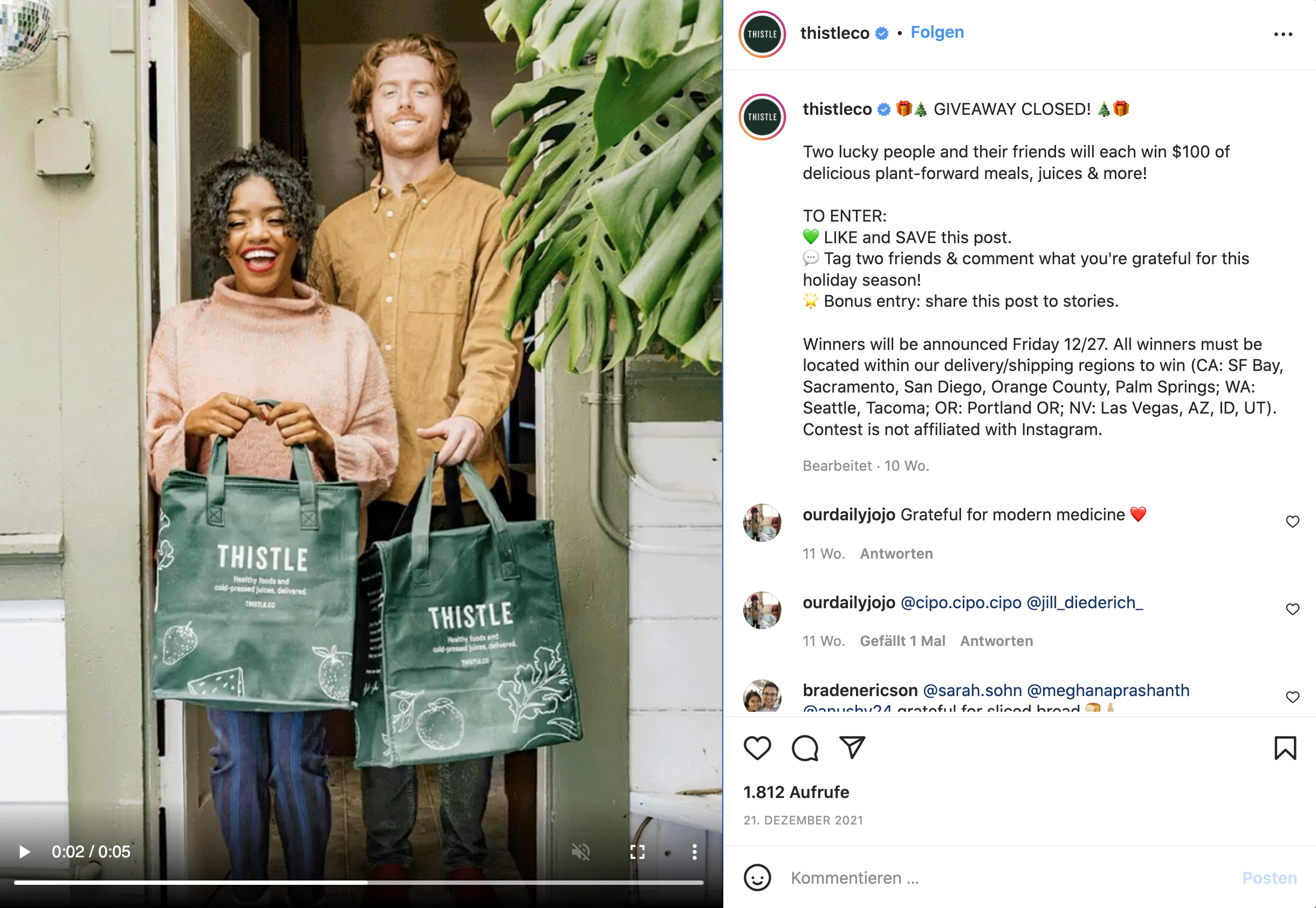Enter fullscreen video mode
The width and height of the screenshot is (1316, 908).
(x=637, y=852)
